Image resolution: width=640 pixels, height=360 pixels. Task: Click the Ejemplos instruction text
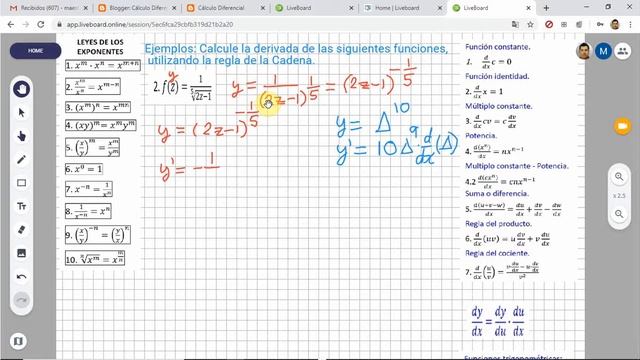pyautogui.click(x=296, y=54)
